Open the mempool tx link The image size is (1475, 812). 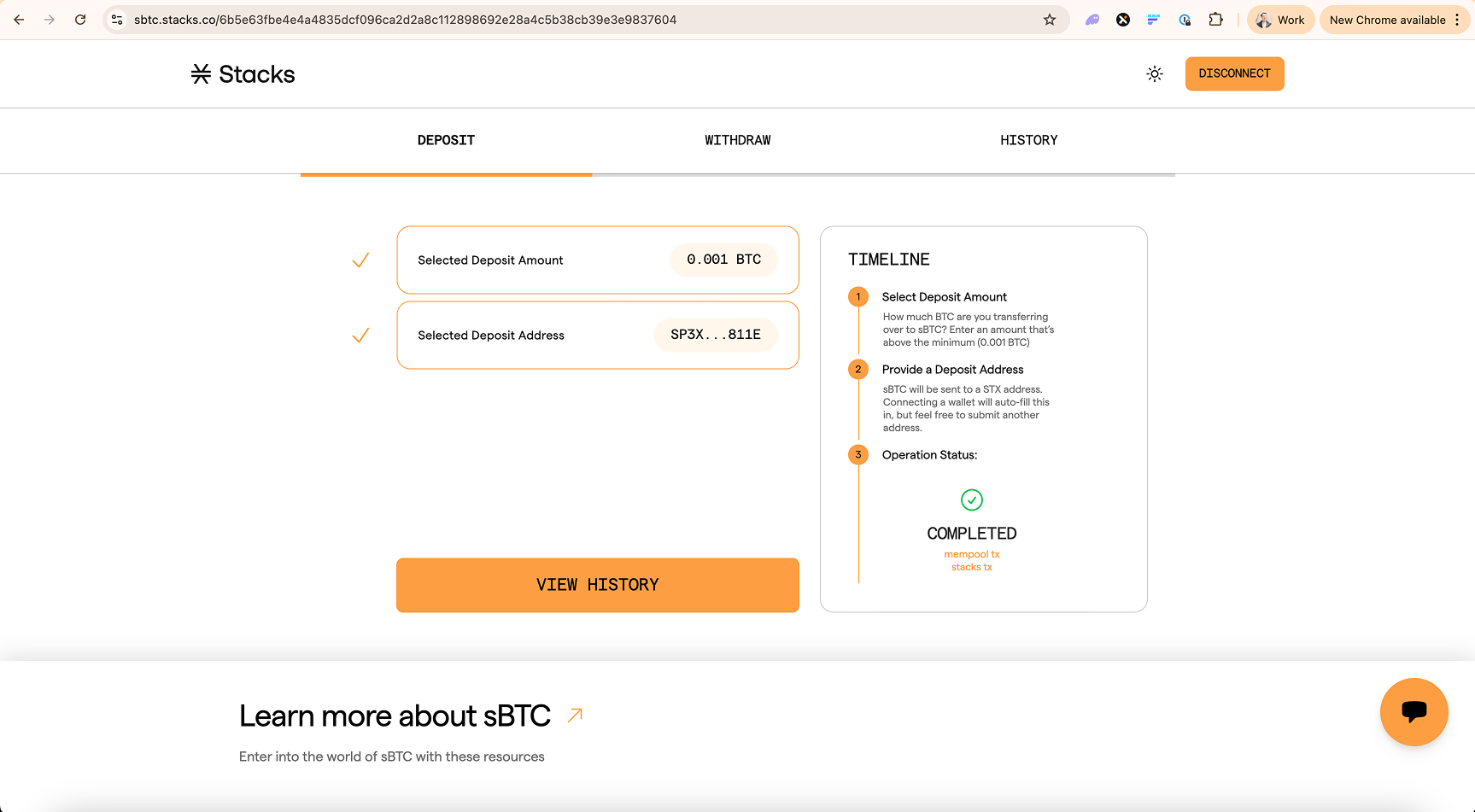tap(972, 554)
